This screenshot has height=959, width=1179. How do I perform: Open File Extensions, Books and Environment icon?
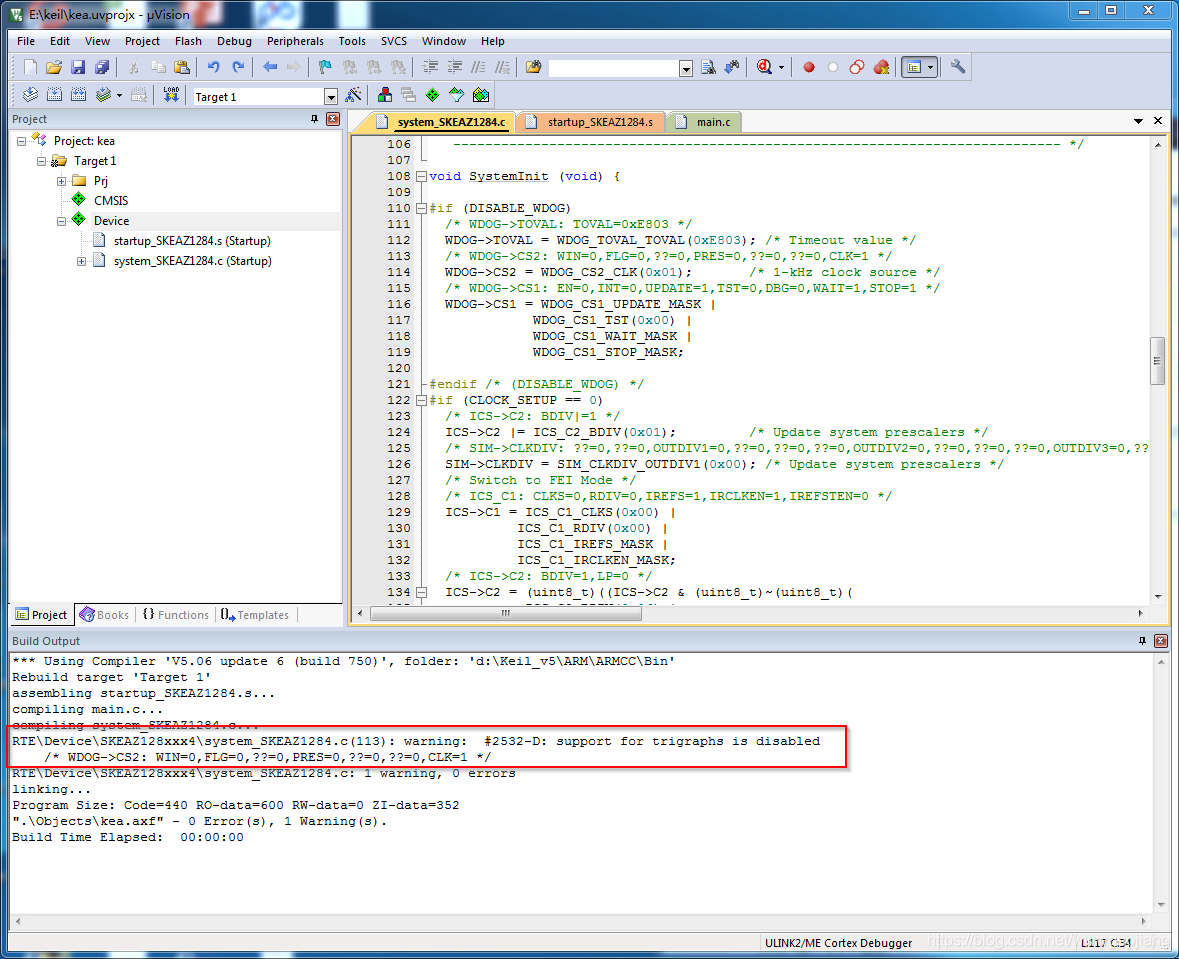point(384,95)
